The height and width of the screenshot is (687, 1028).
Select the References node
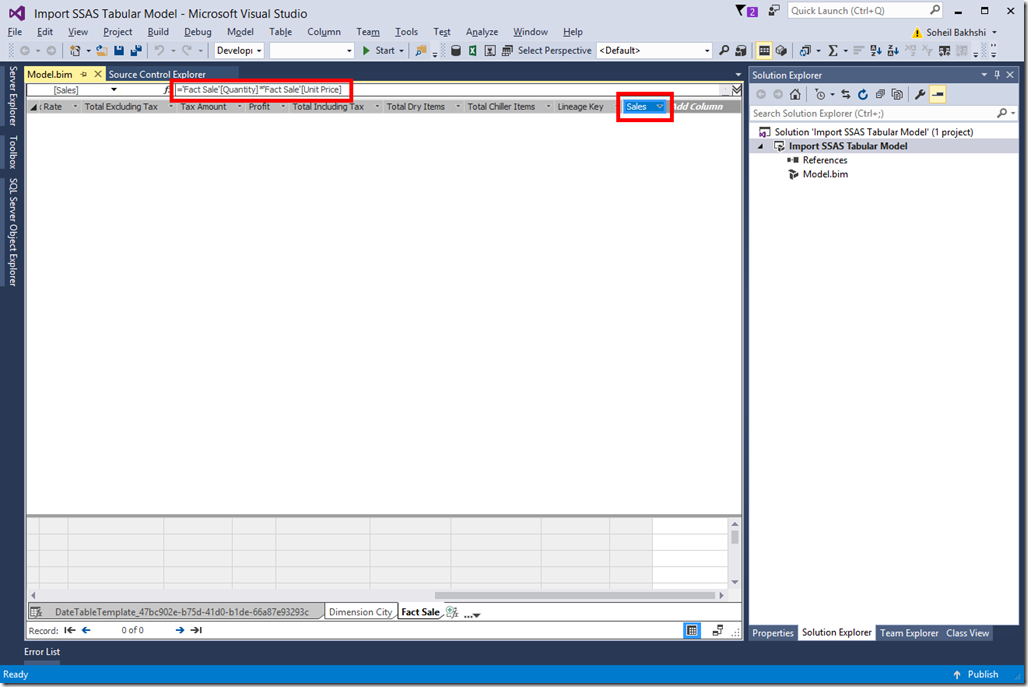(824, 160)
